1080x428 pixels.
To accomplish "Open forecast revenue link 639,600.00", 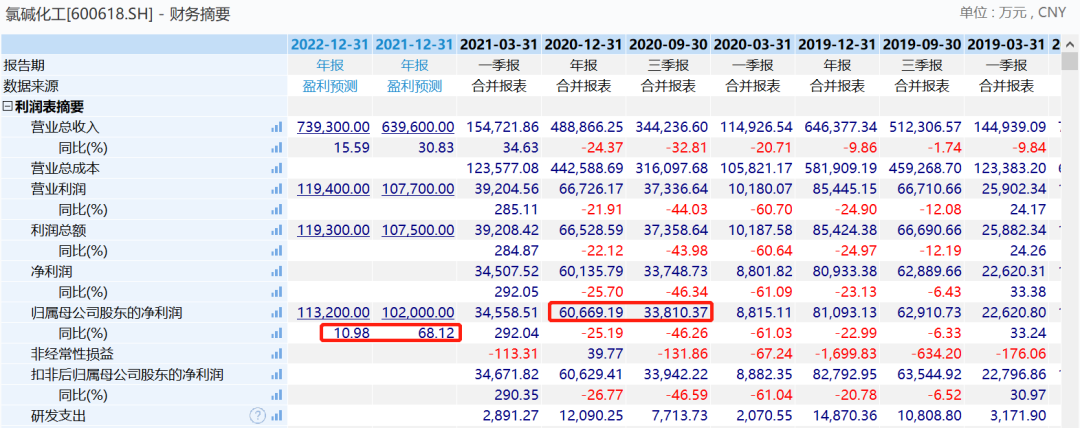I will [418, 128].
